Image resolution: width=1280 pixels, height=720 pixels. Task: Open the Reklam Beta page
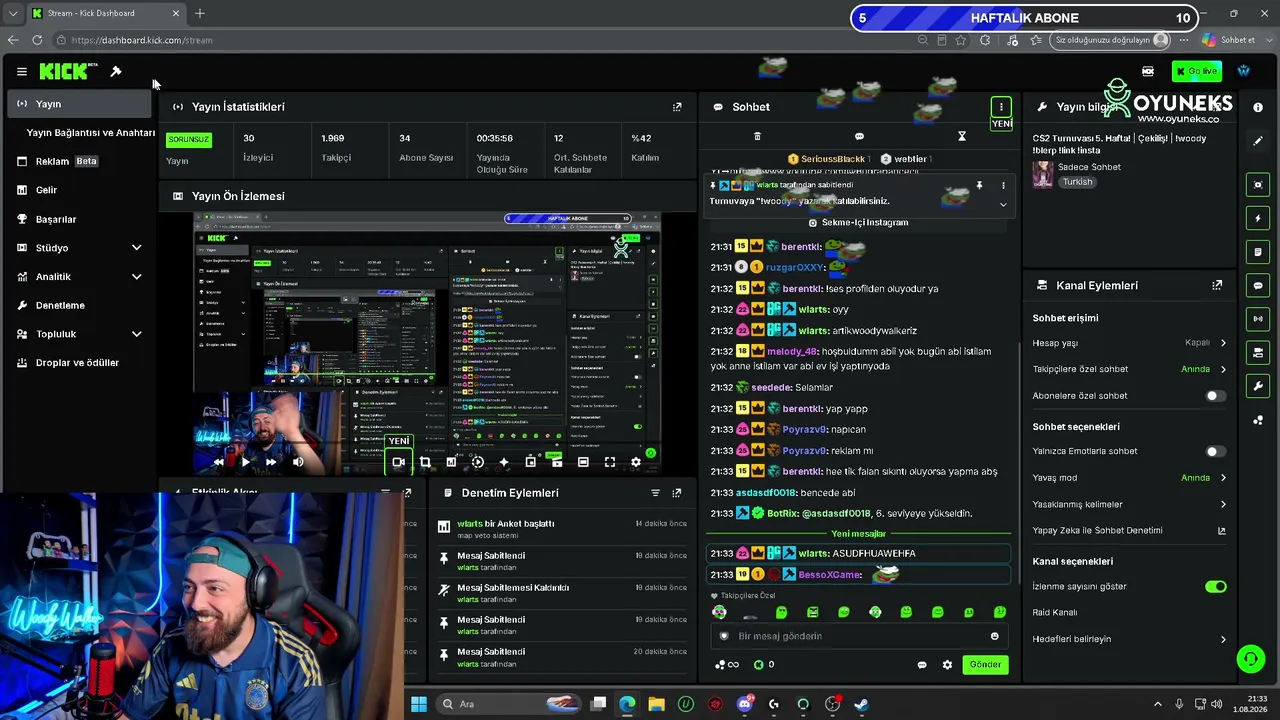click(x=80, y=161)
